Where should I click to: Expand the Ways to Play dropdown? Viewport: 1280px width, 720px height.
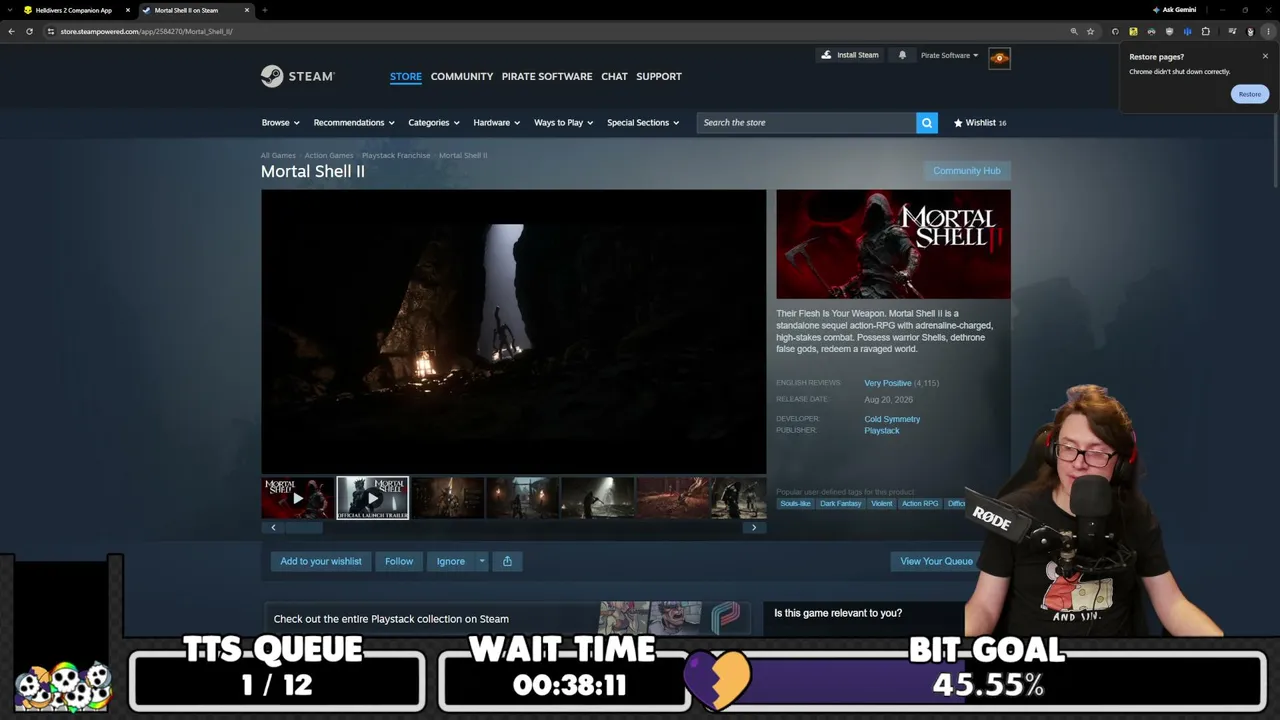(564, 123)
